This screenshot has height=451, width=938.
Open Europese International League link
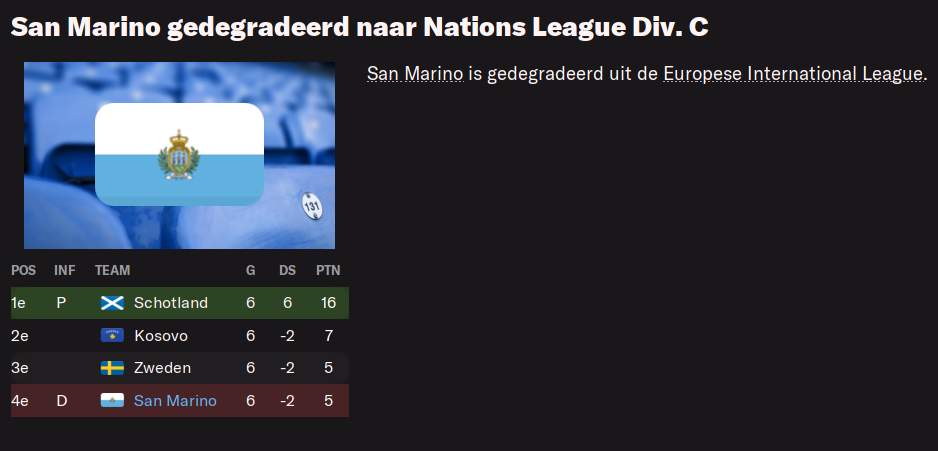click(x=793, y=74)
